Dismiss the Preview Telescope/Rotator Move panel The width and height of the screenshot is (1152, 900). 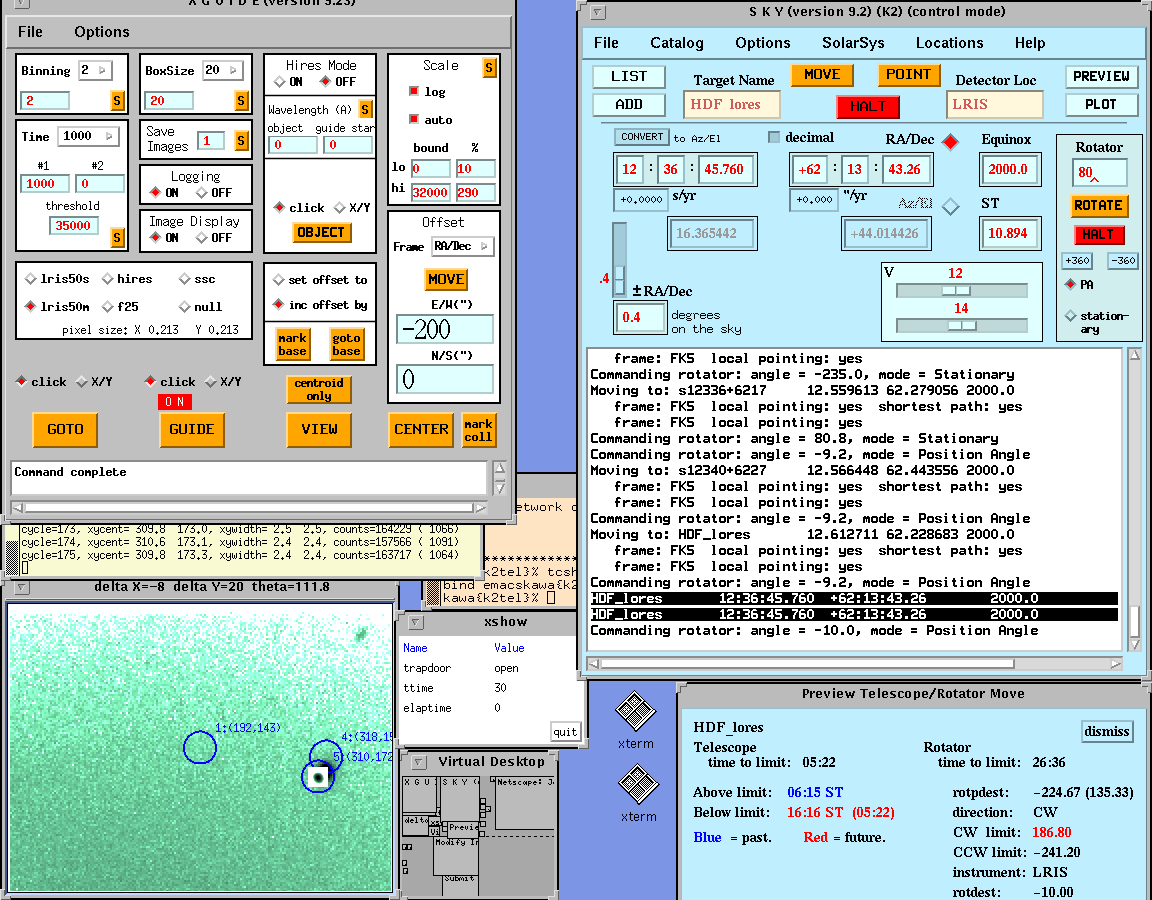(1106, 731)
